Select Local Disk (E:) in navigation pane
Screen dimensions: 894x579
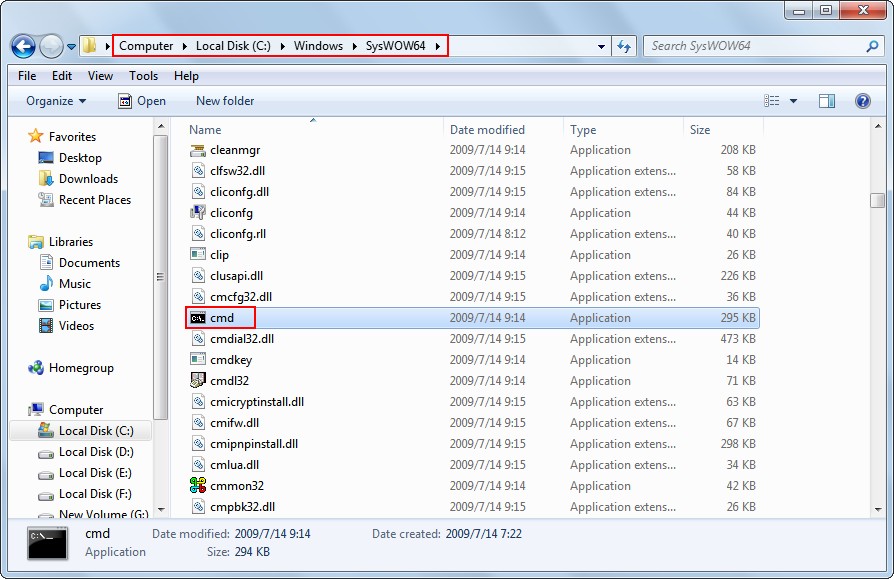coord(95,473)
